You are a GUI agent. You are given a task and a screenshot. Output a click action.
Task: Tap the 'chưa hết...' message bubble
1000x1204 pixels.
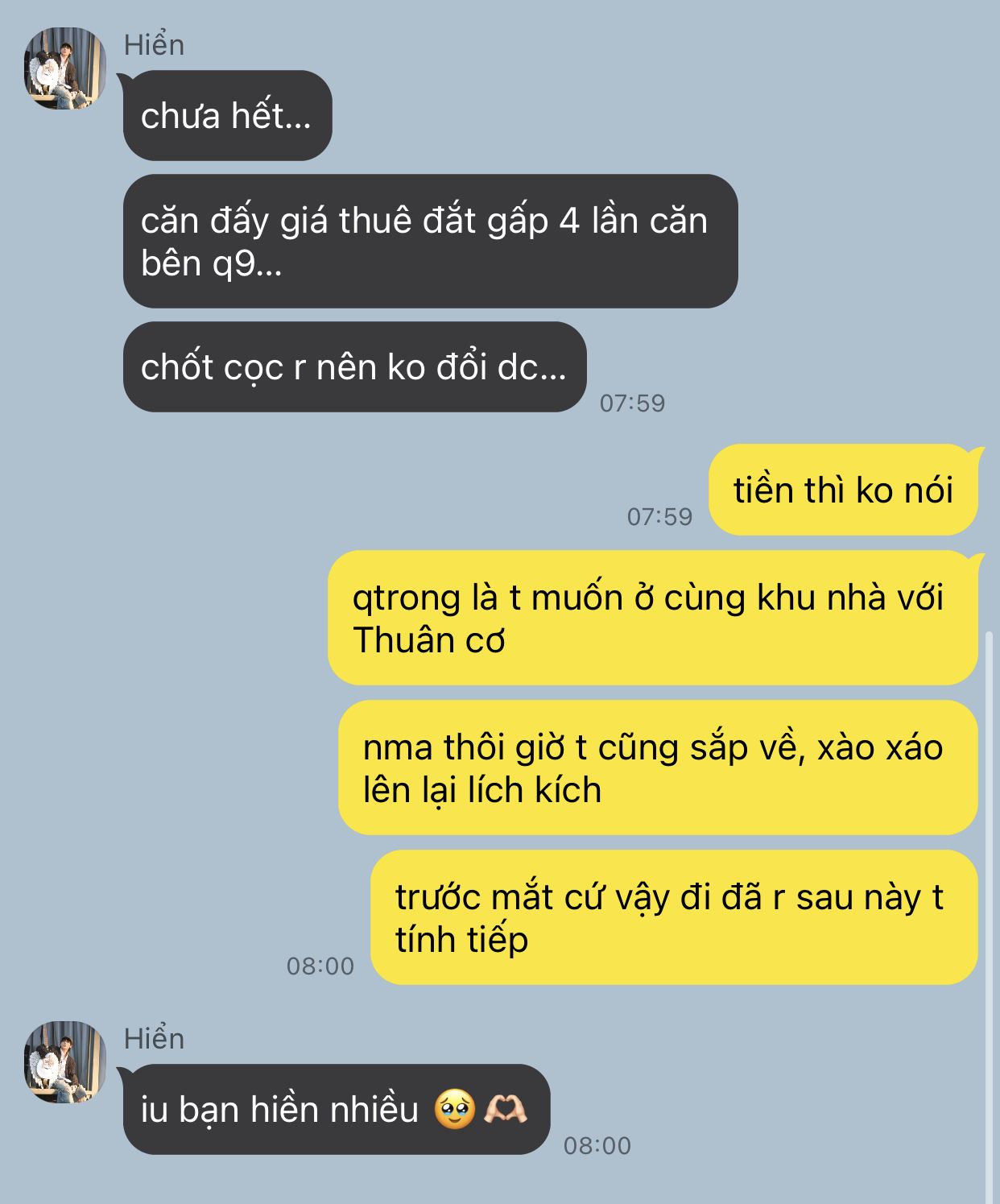(227, 115)
